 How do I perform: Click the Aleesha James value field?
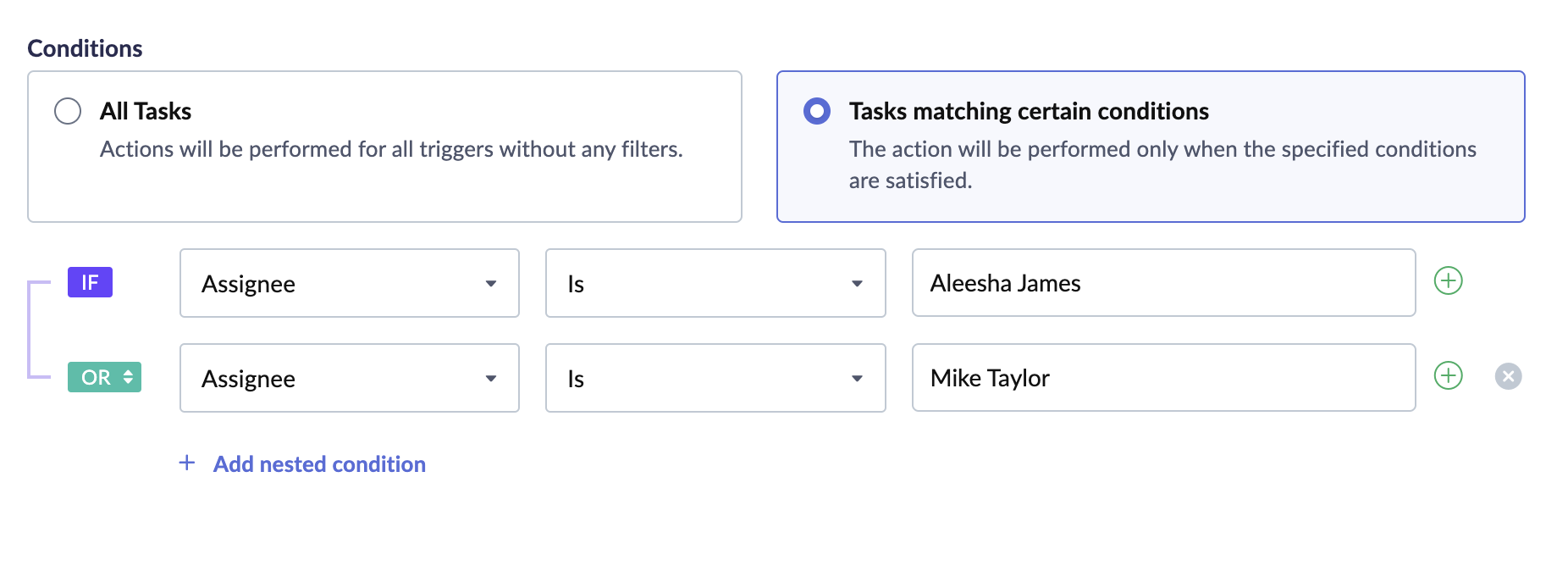point(1162,283)
